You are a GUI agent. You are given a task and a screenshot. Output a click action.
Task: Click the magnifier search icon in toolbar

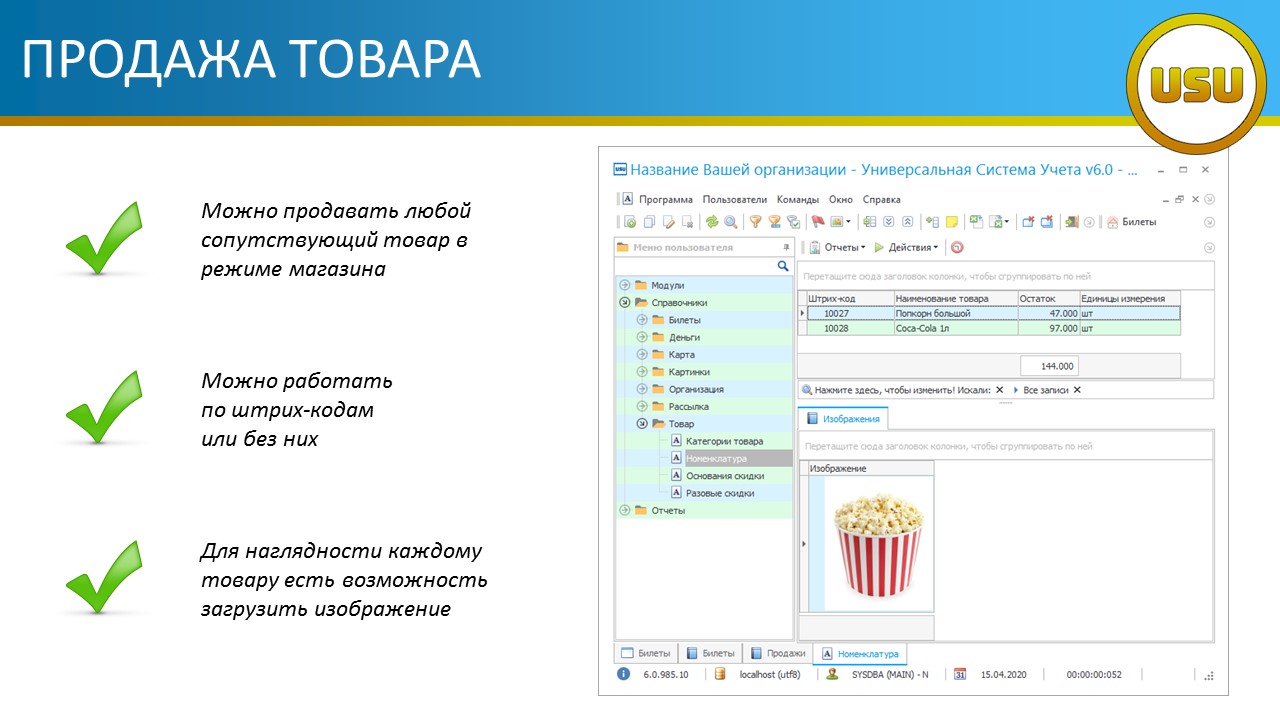pos(731,222)
